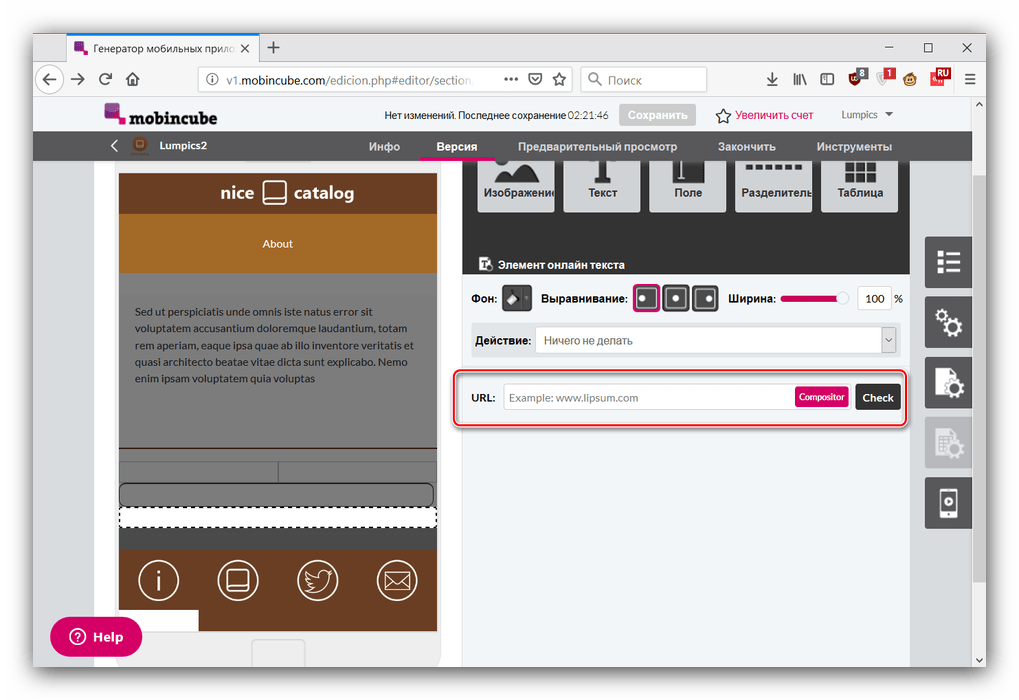
Task: Open the Закончить tab
Action: (x=746, y=146)
